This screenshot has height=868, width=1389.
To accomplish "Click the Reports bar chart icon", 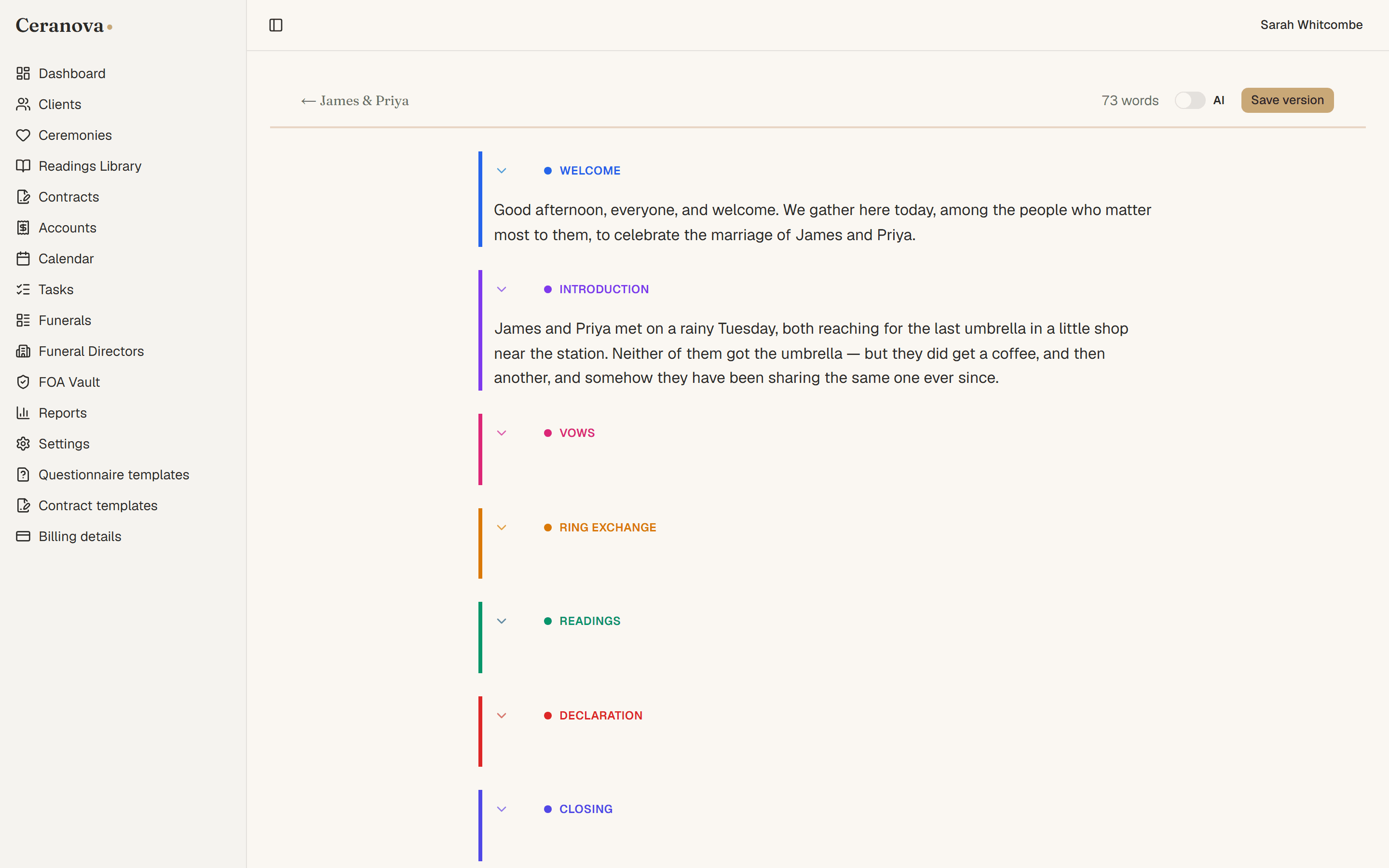I will 23,413.
